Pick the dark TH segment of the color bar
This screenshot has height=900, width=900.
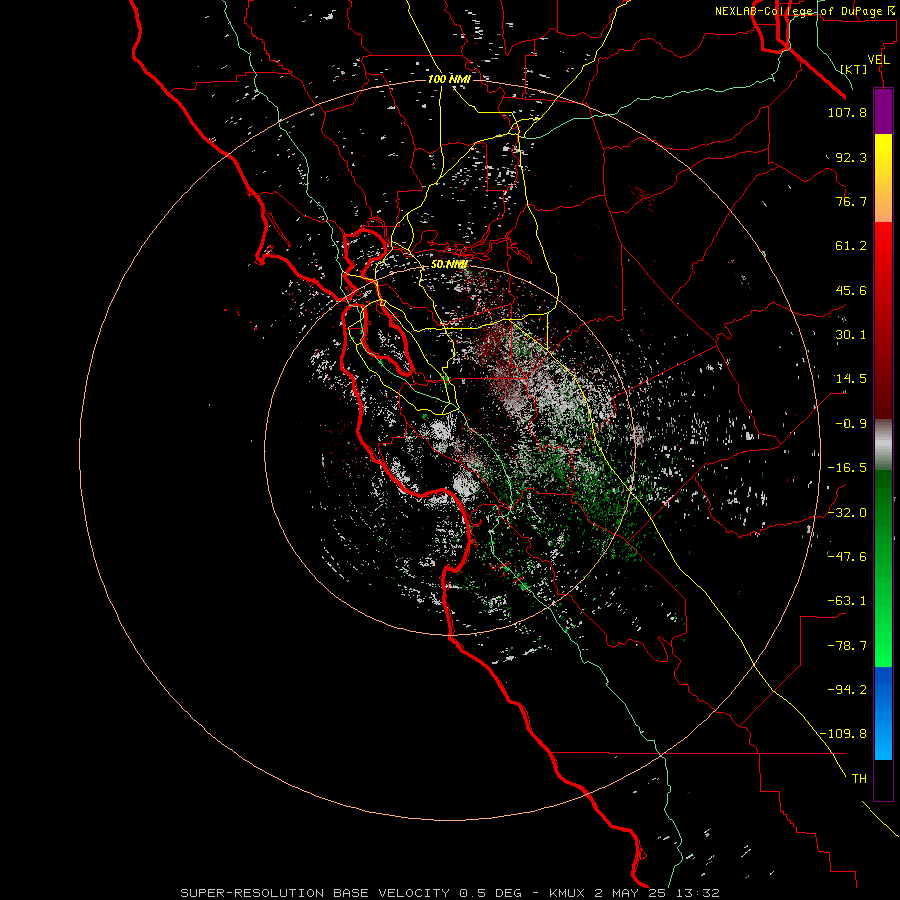(x=883, y=780)
